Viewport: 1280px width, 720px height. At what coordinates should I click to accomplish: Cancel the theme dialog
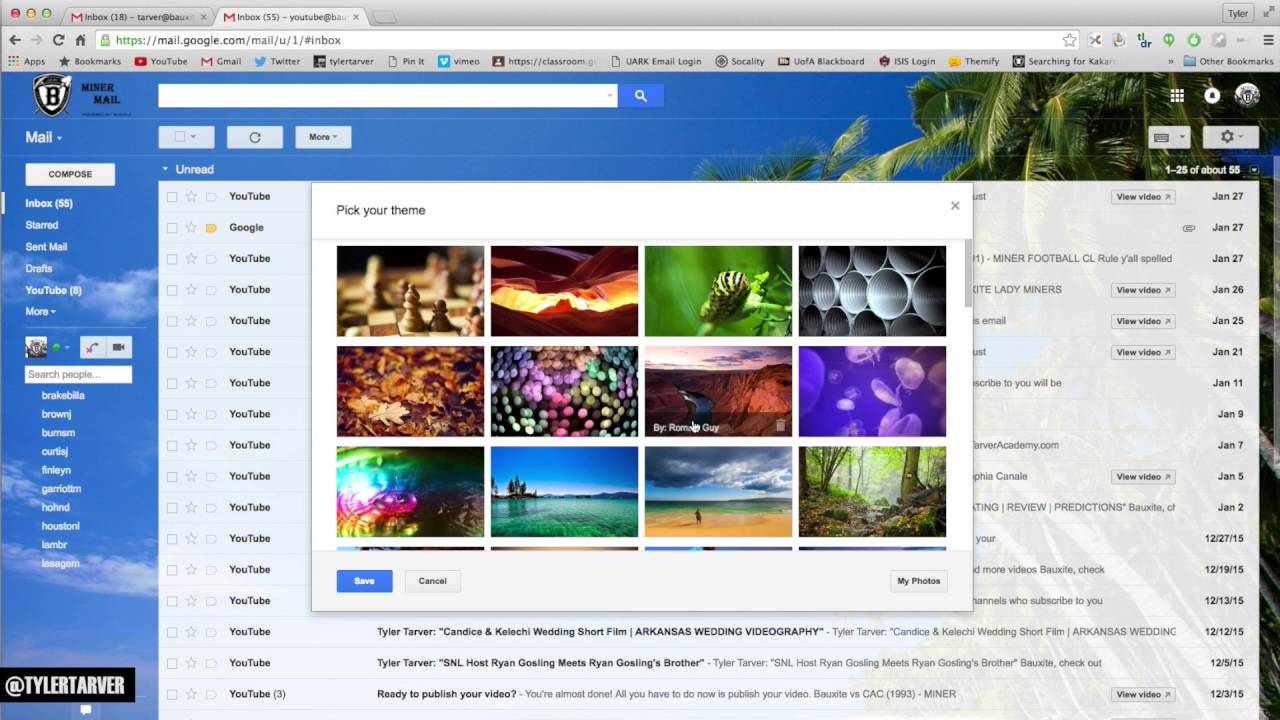pos(432,581)
